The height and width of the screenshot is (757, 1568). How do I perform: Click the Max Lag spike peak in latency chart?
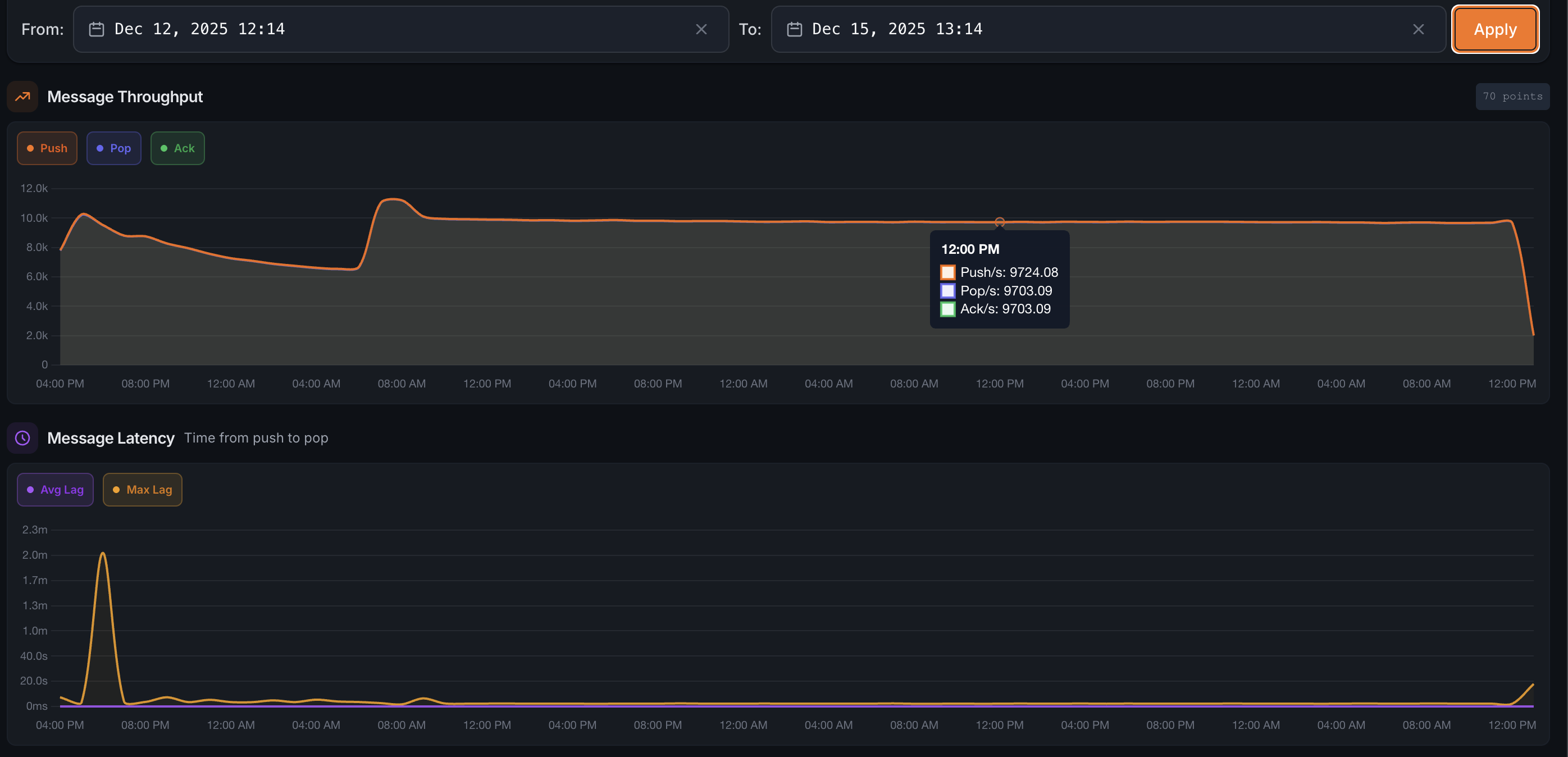click(103, 553)
